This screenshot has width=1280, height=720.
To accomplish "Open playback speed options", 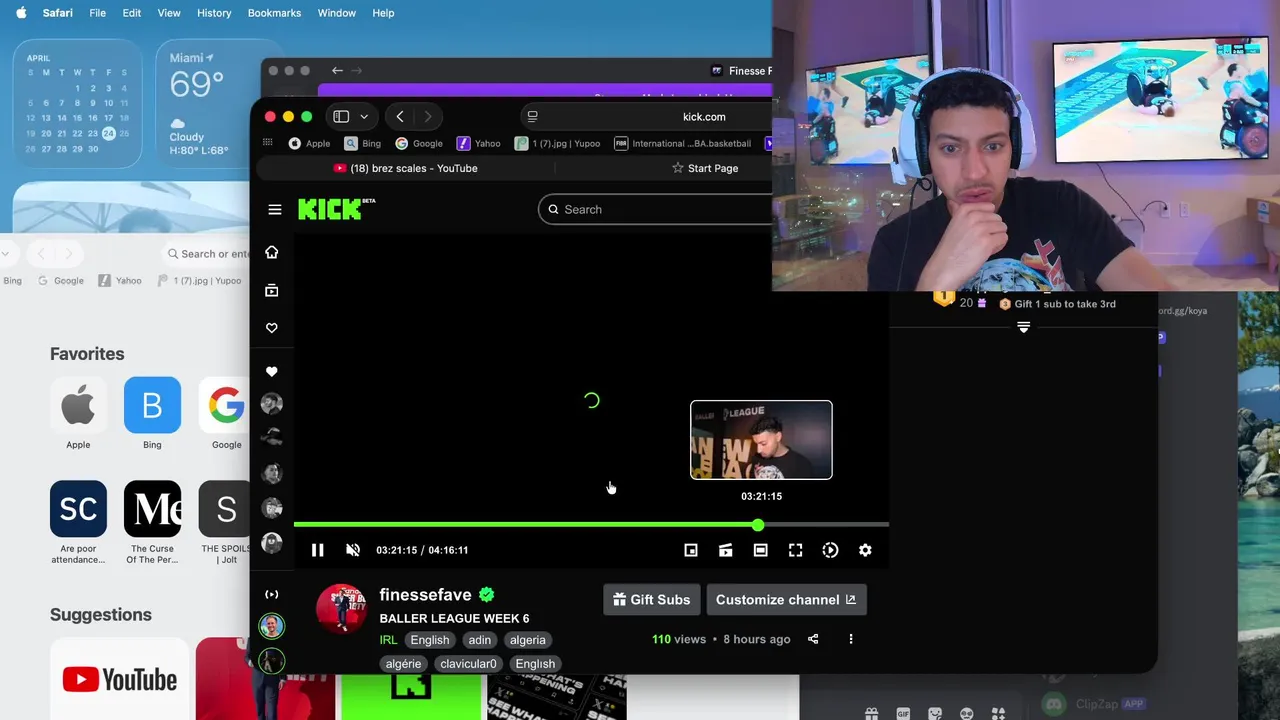I will coord(831,550).
